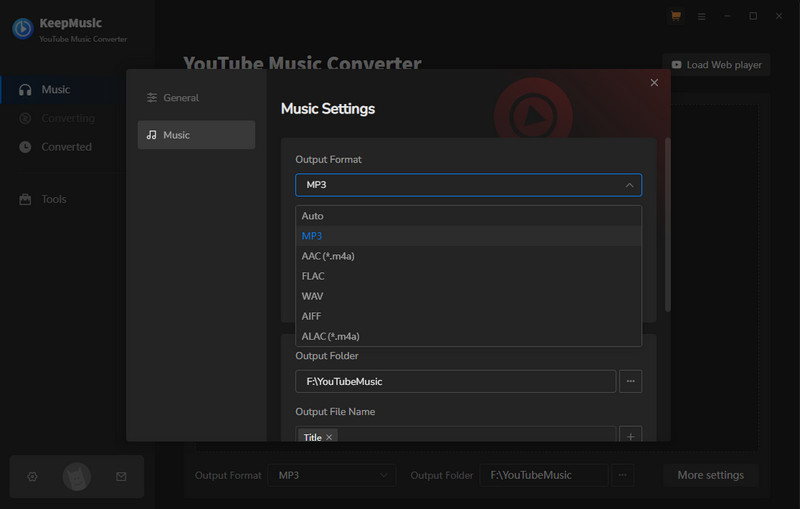Open bottom bar Output Format MP3 dropdown
800x509 pixels.
(x=332, y=475)
